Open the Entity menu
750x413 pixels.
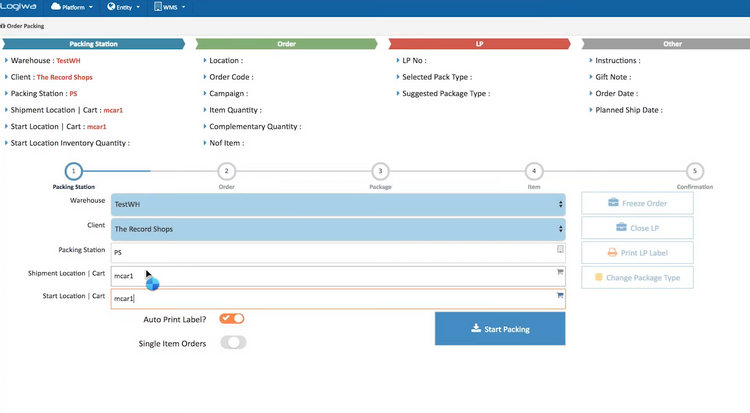(124, 7)
